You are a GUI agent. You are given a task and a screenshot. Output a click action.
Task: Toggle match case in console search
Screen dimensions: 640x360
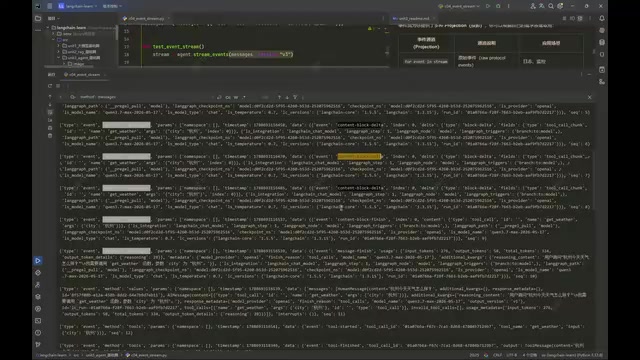[228, 97]
